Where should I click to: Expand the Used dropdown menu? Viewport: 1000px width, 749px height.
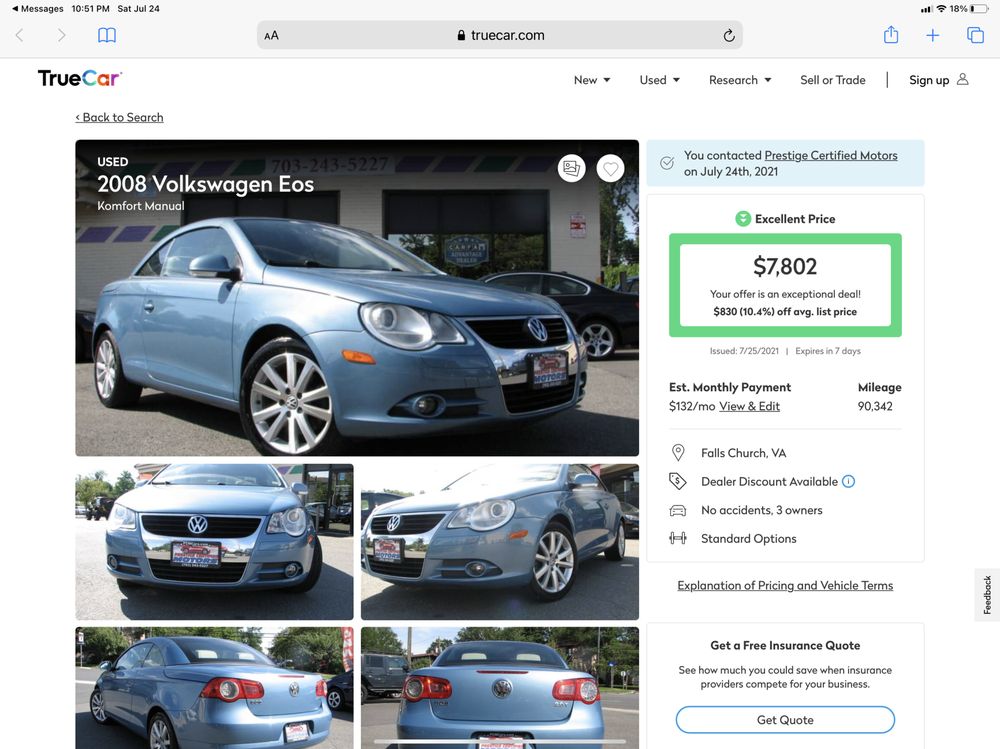coord(659,80)
